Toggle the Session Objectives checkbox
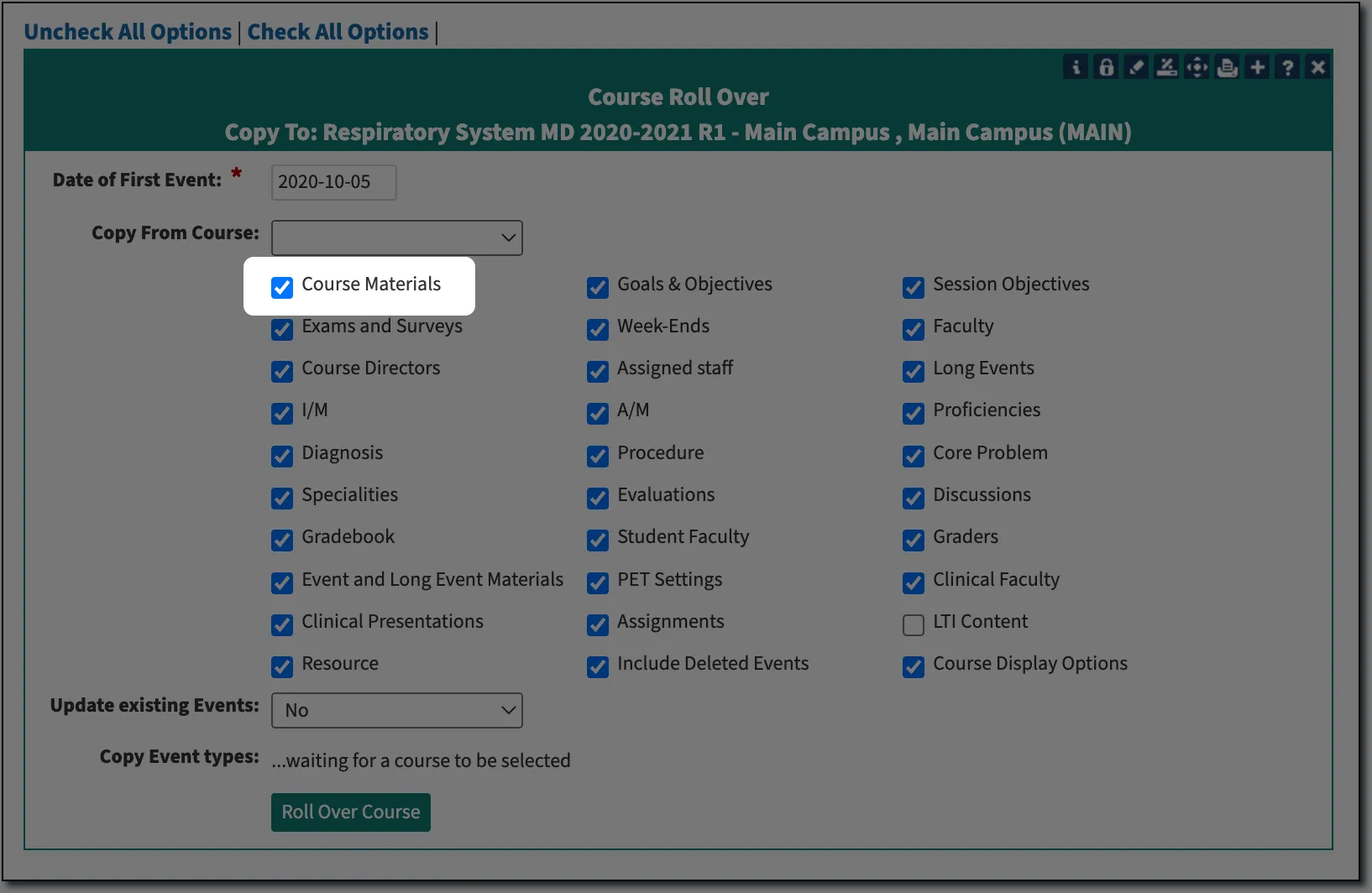The image size is (1372, 893). coord(914,287)
